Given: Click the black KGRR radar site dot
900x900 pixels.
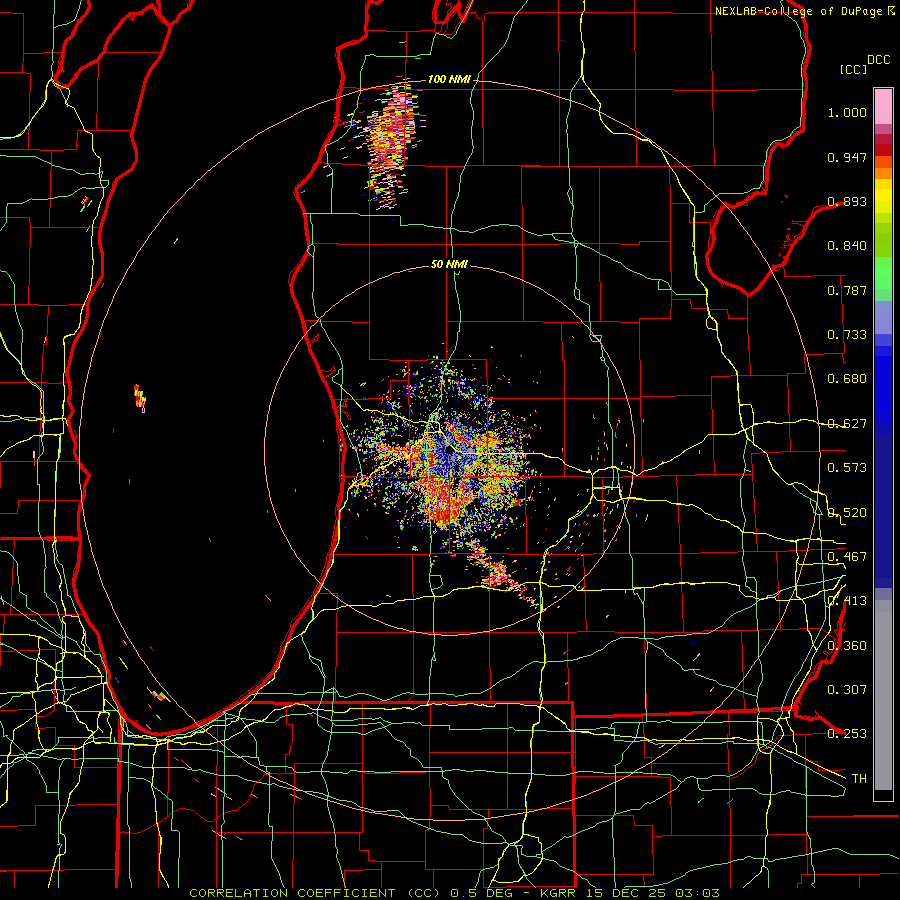Looking at the screenshot, I should pyautogui.click(x=449, y=451).
